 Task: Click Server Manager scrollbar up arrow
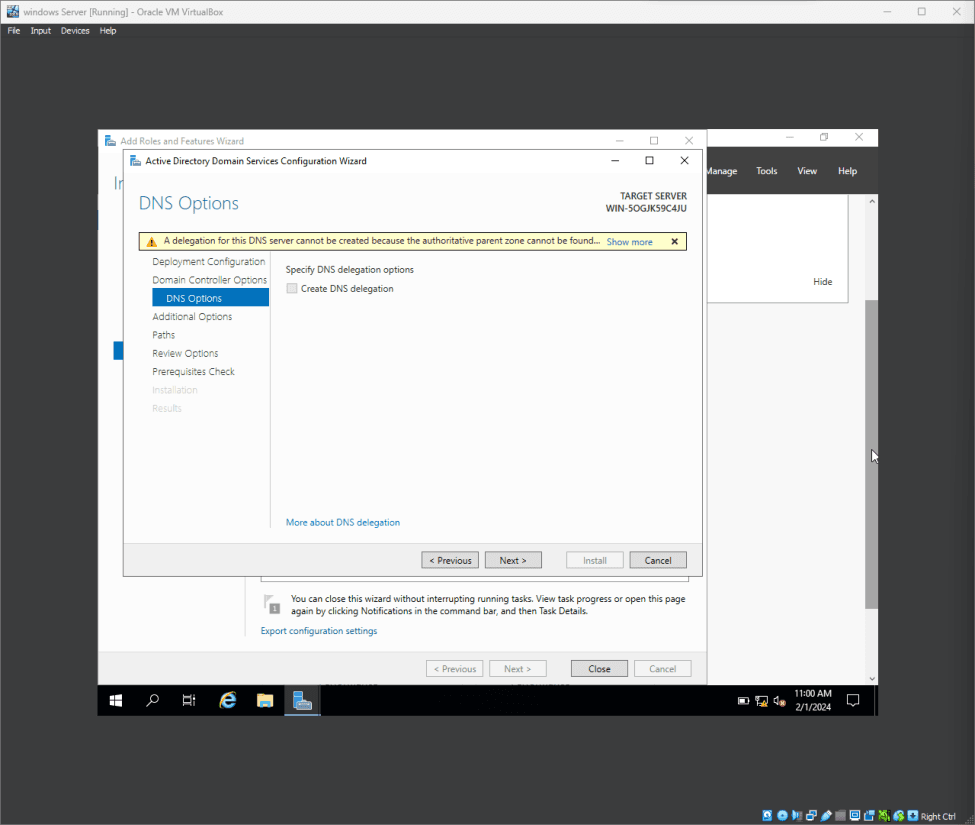tap(872, 201)
